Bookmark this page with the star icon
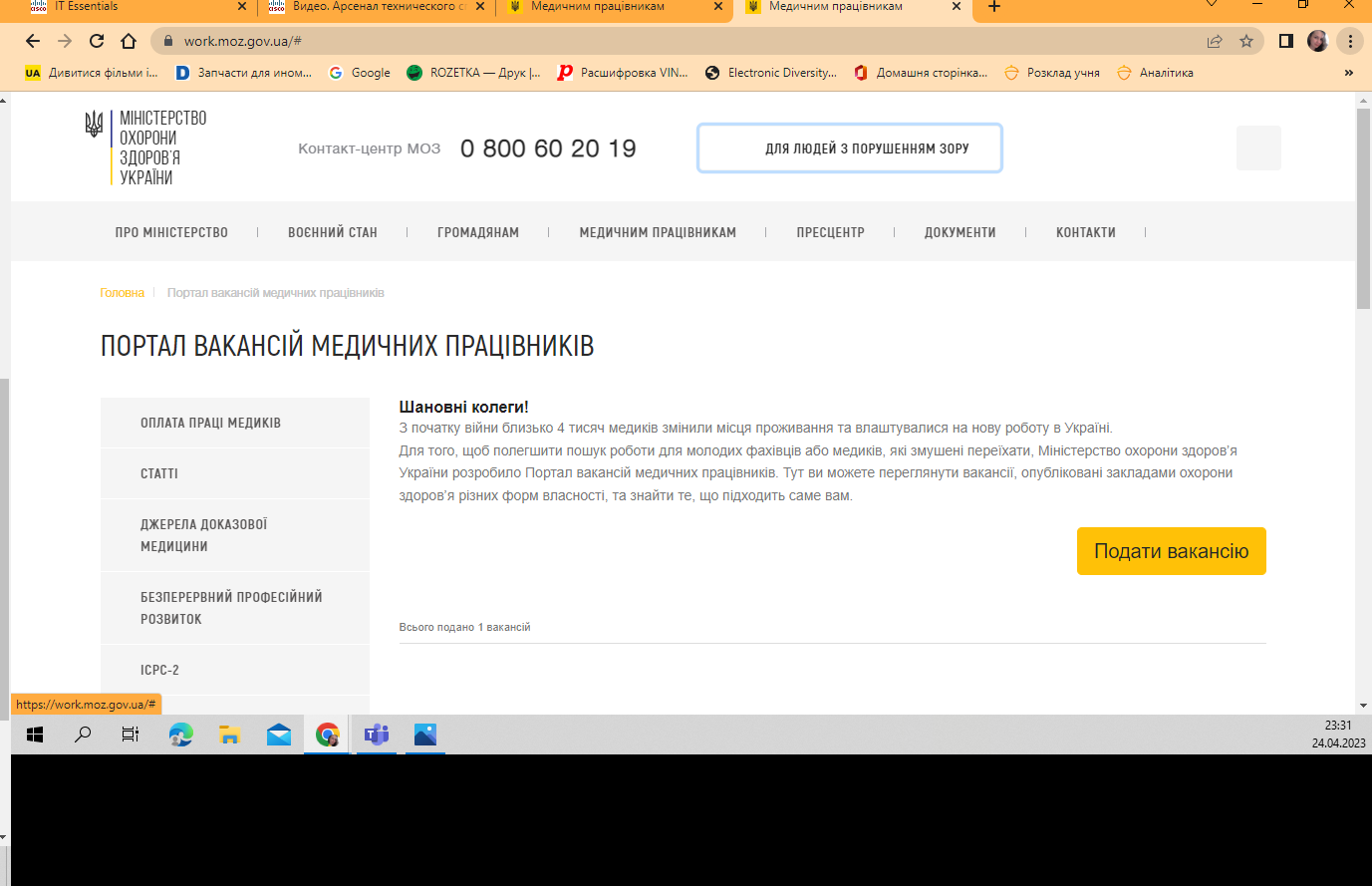Screen dimensions: 1372x886 point(1245,41)
